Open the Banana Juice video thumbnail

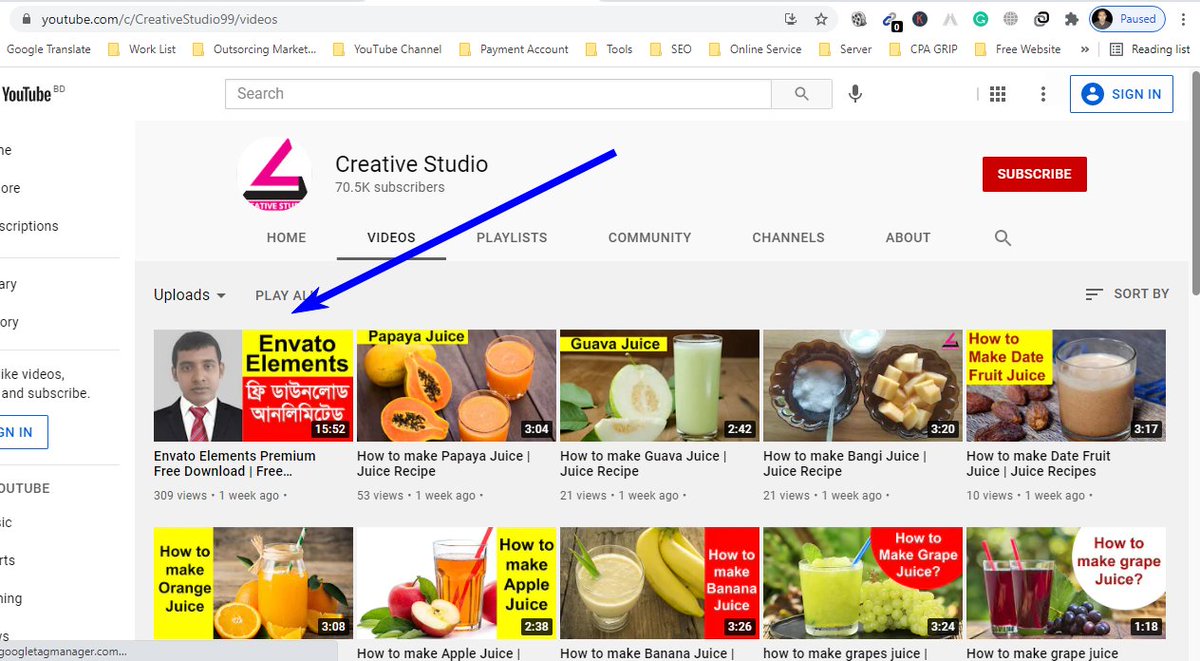pyautogui.click(x=659, y=584)
